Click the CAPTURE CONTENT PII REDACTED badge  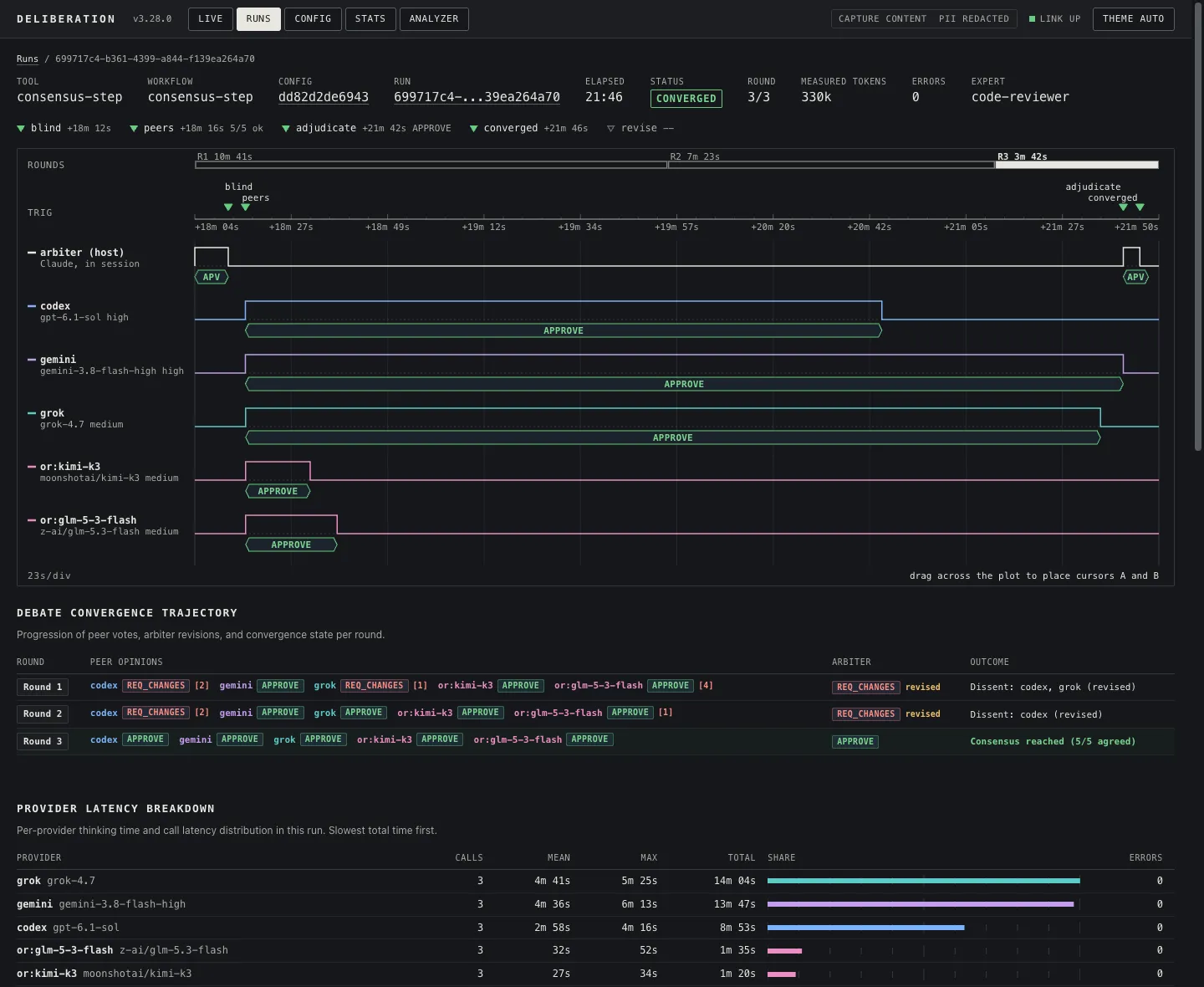coord(924,19)
